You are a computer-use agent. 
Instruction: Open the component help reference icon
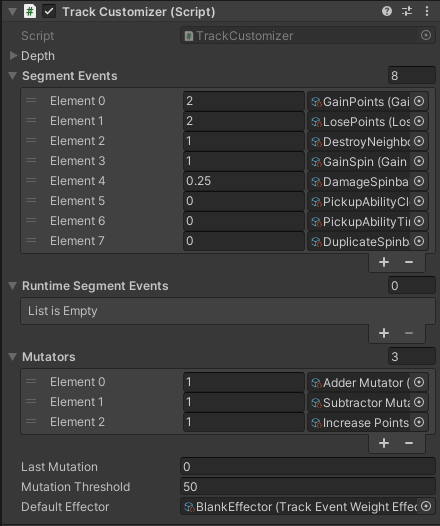point(387,11)
